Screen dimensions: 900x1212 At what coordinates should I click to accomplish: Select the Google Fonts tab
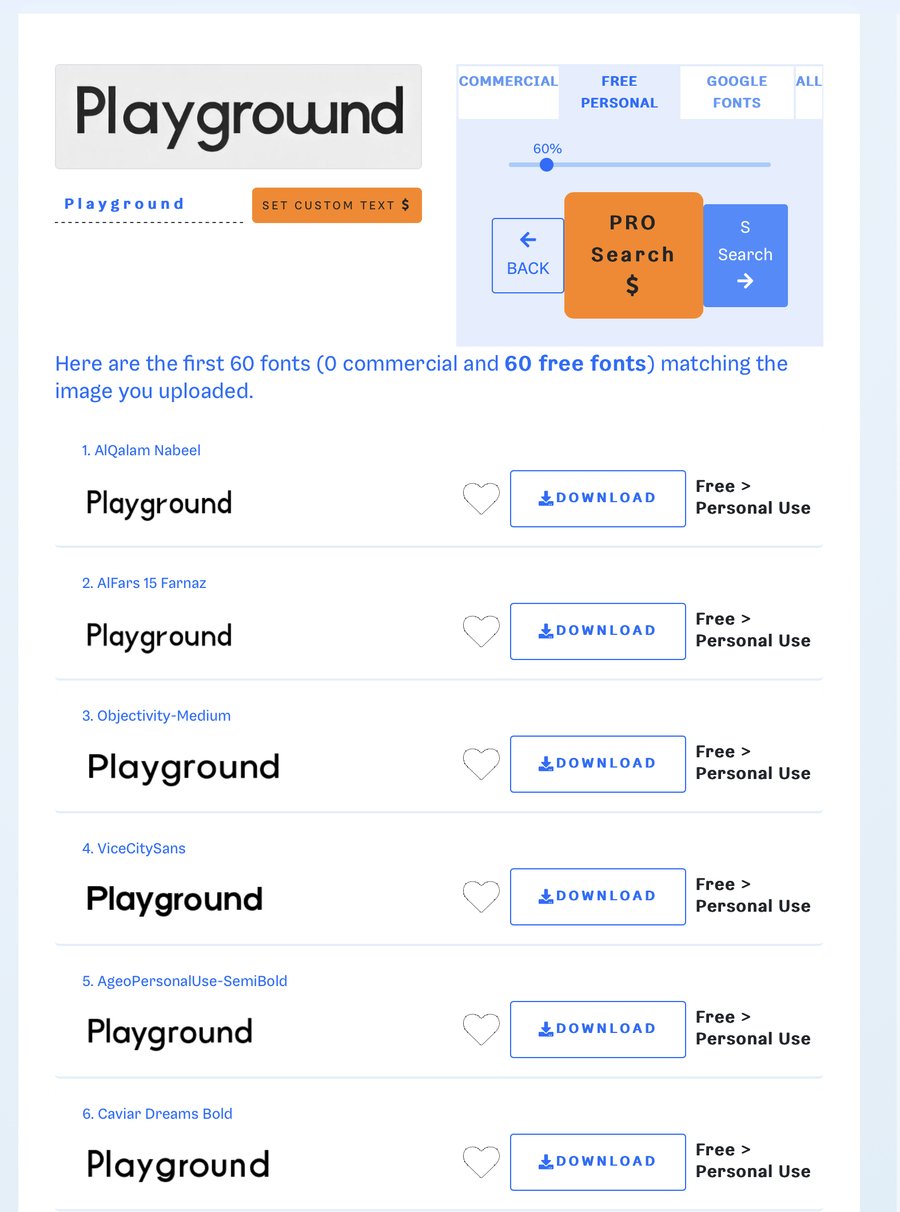click(x=737, y=92)
